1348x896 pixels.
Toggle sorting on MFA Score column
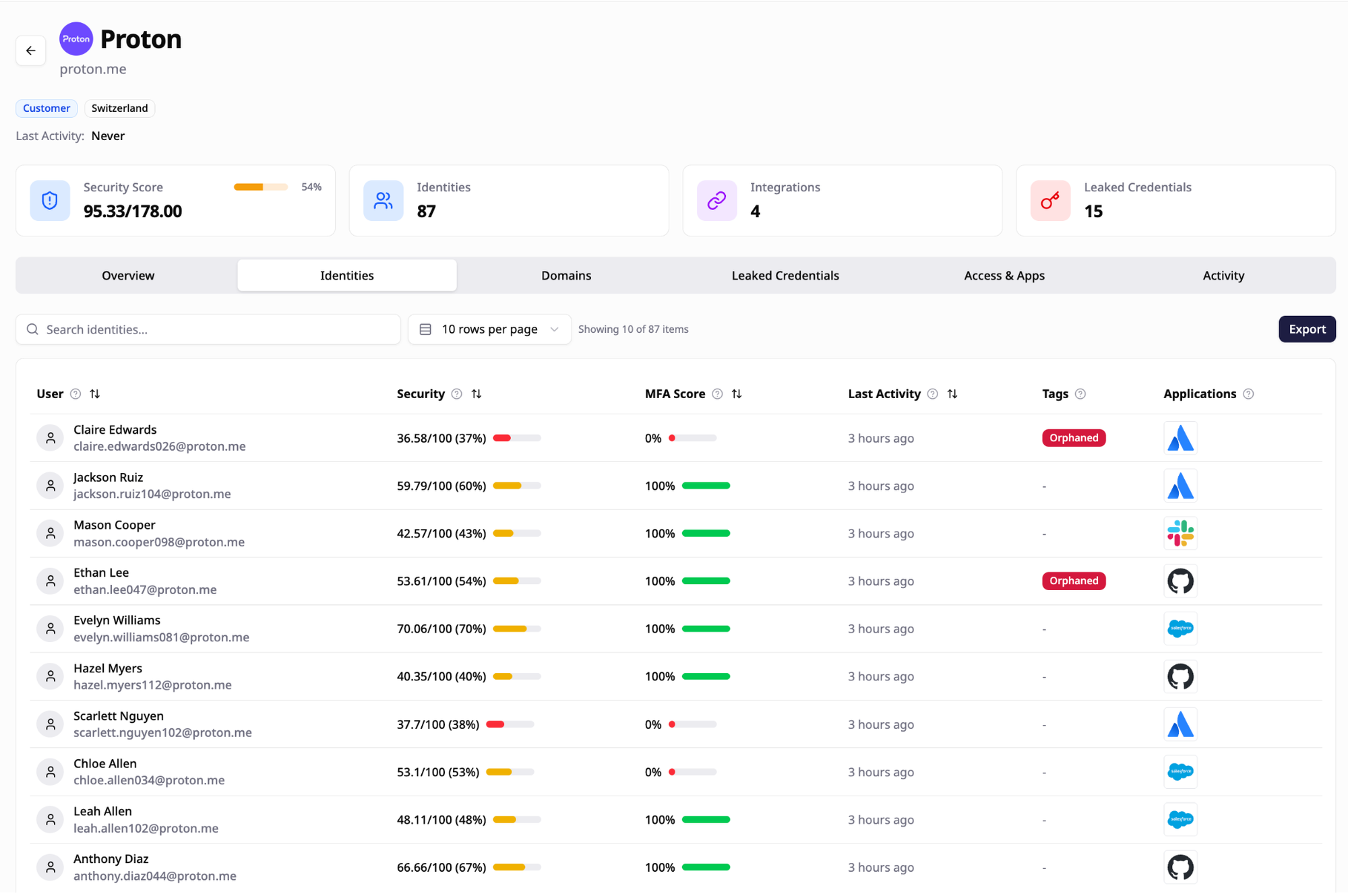(737, 394)
